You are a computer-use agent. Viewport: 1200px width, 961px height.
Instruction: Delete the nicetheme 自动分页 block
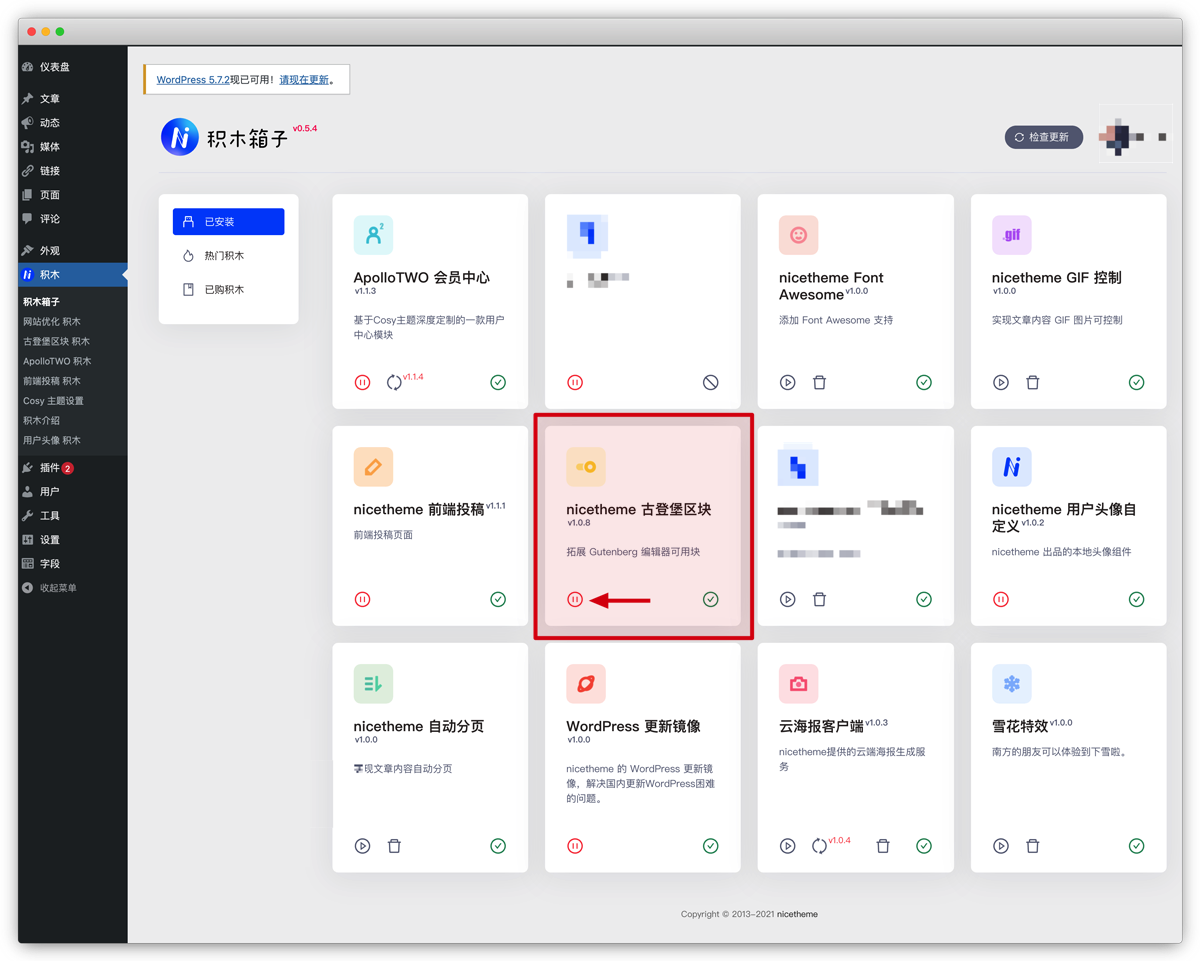tap(394, 846)
